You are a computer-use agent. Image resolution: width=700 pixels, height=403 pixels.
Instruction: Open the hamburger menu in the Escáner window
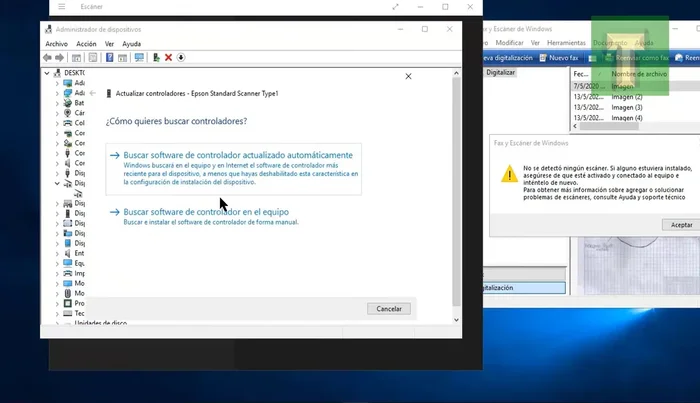pyautogui.click(x=62, y=7)
